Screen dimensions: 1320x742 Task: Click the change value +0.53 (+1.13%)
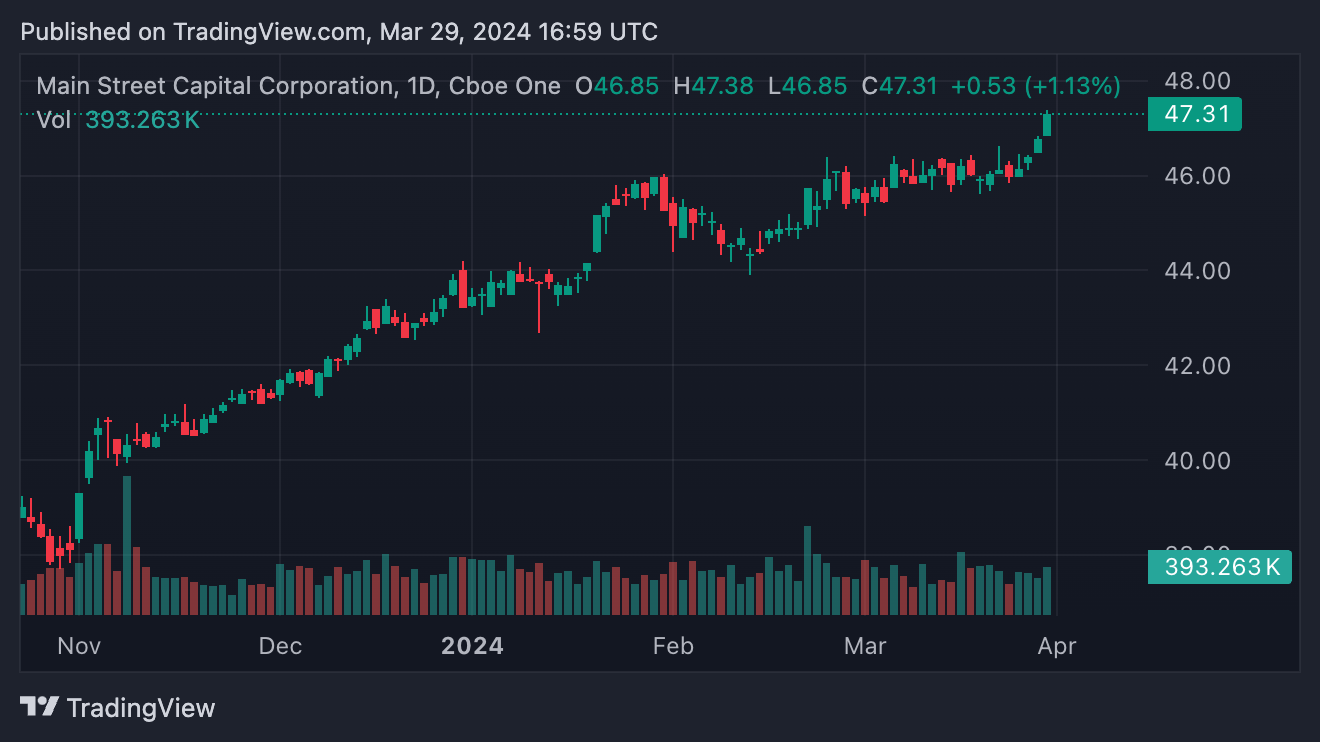coord(1035,86)
